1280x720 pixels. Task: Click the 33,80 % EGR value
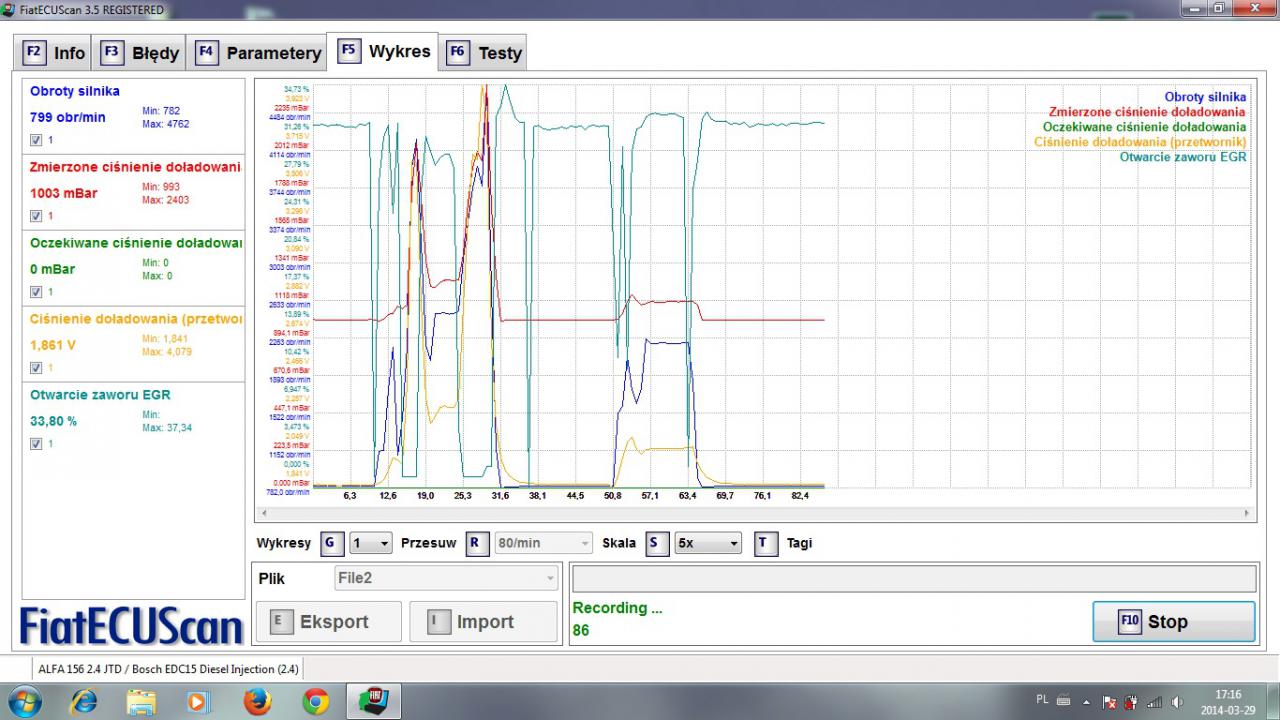(54, 421)
